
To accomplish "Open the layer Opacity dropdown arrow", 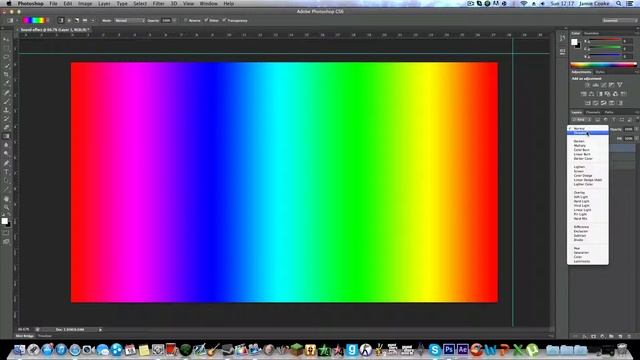I will 636,129.
